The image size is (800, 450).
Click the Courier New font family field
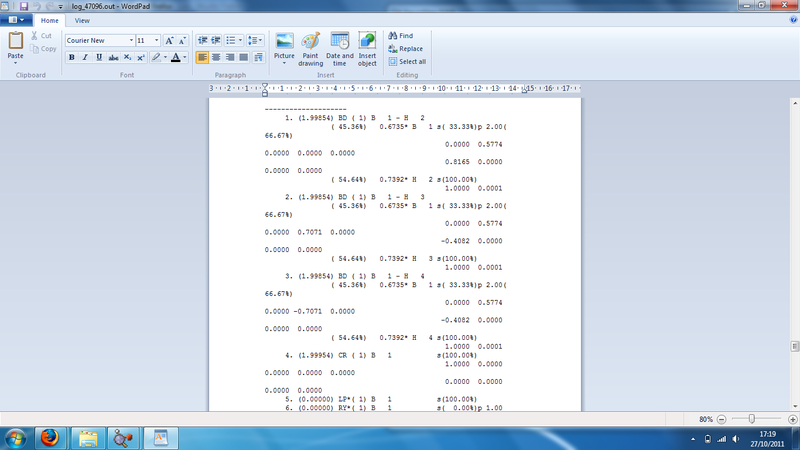96,40
